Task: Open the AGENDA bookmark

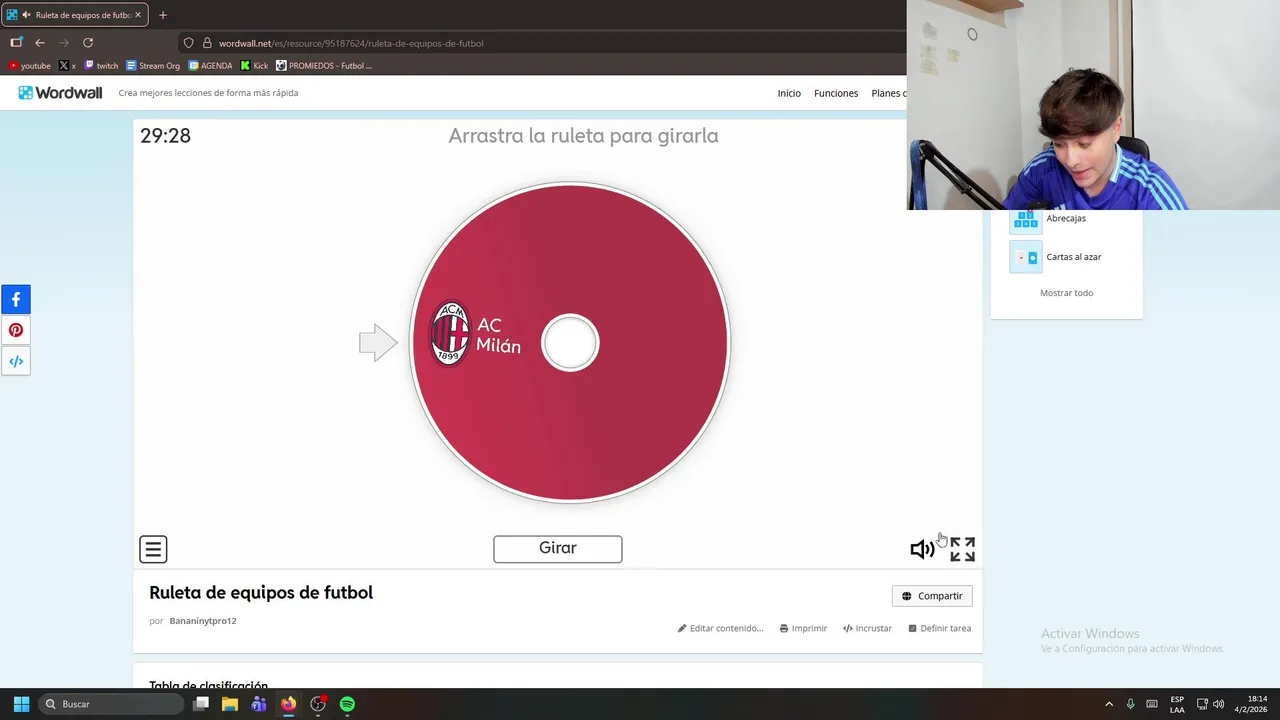Action: tap(210, 66)
